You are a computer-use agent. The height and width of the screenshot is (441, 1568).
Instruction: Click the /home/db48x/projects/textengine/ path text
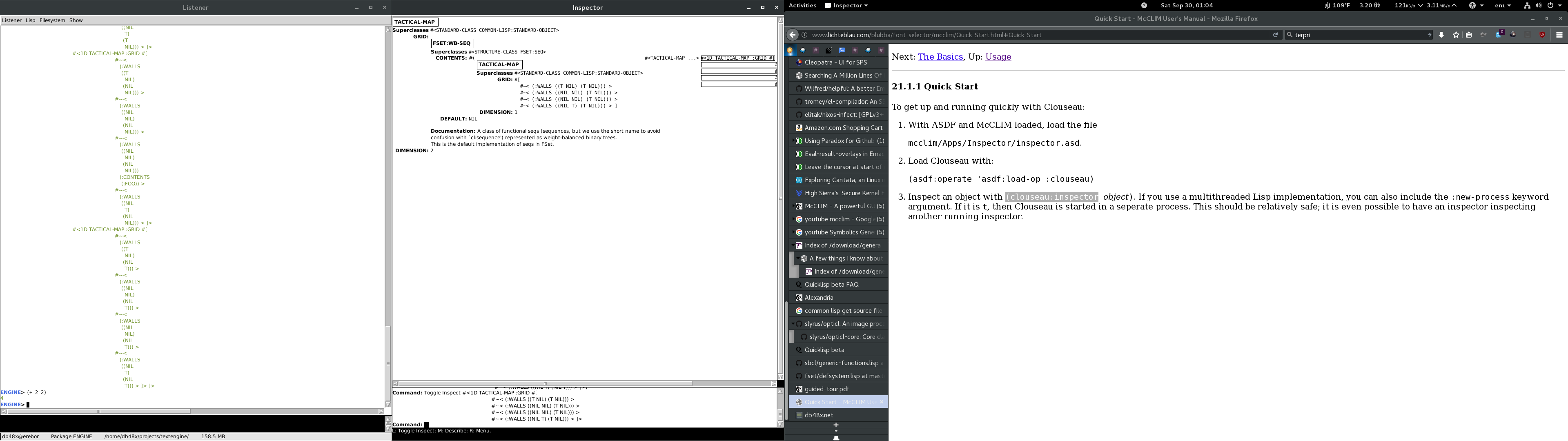point(147,437)
